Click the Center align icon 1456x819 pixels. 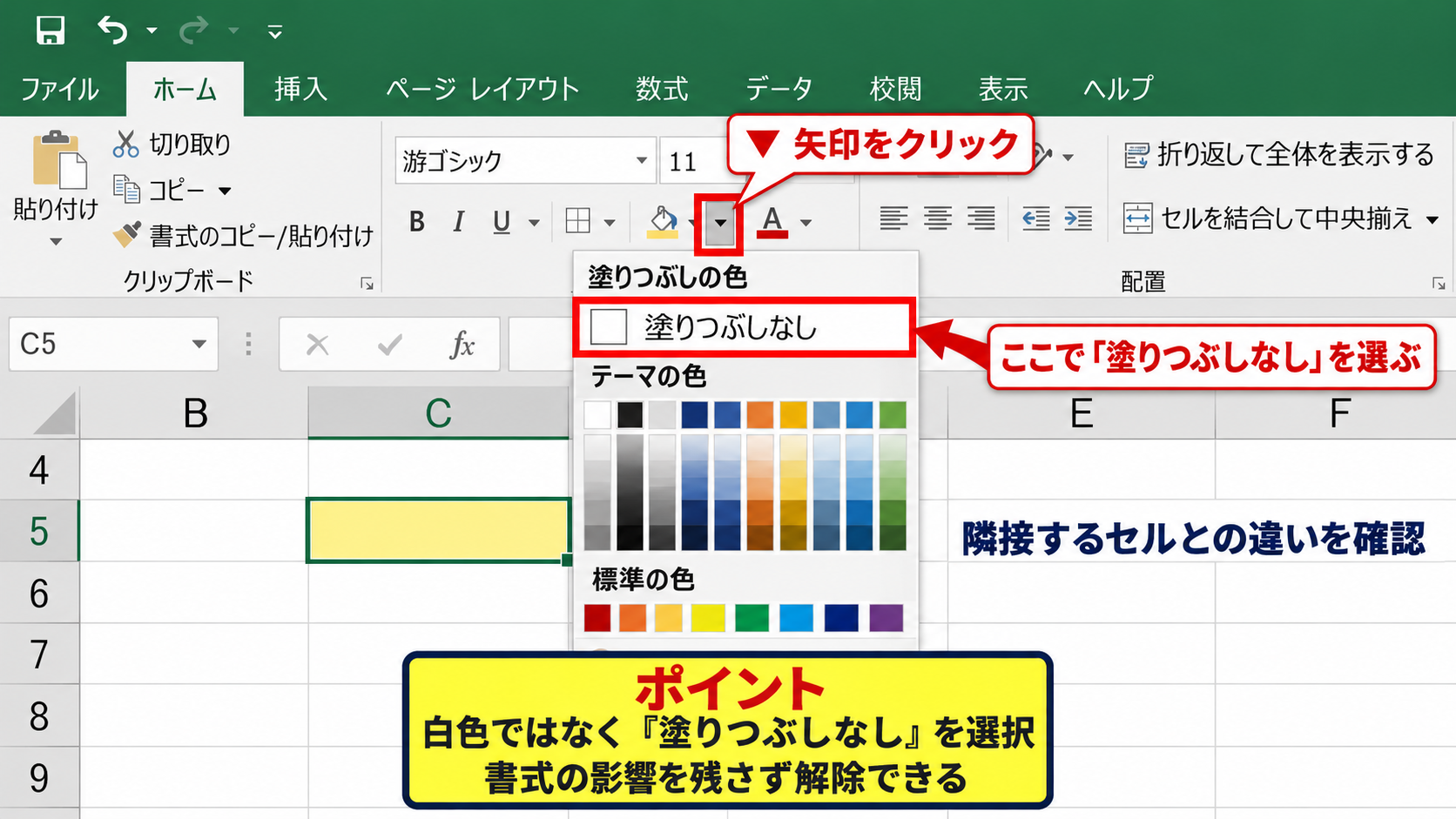pos(937,218)
